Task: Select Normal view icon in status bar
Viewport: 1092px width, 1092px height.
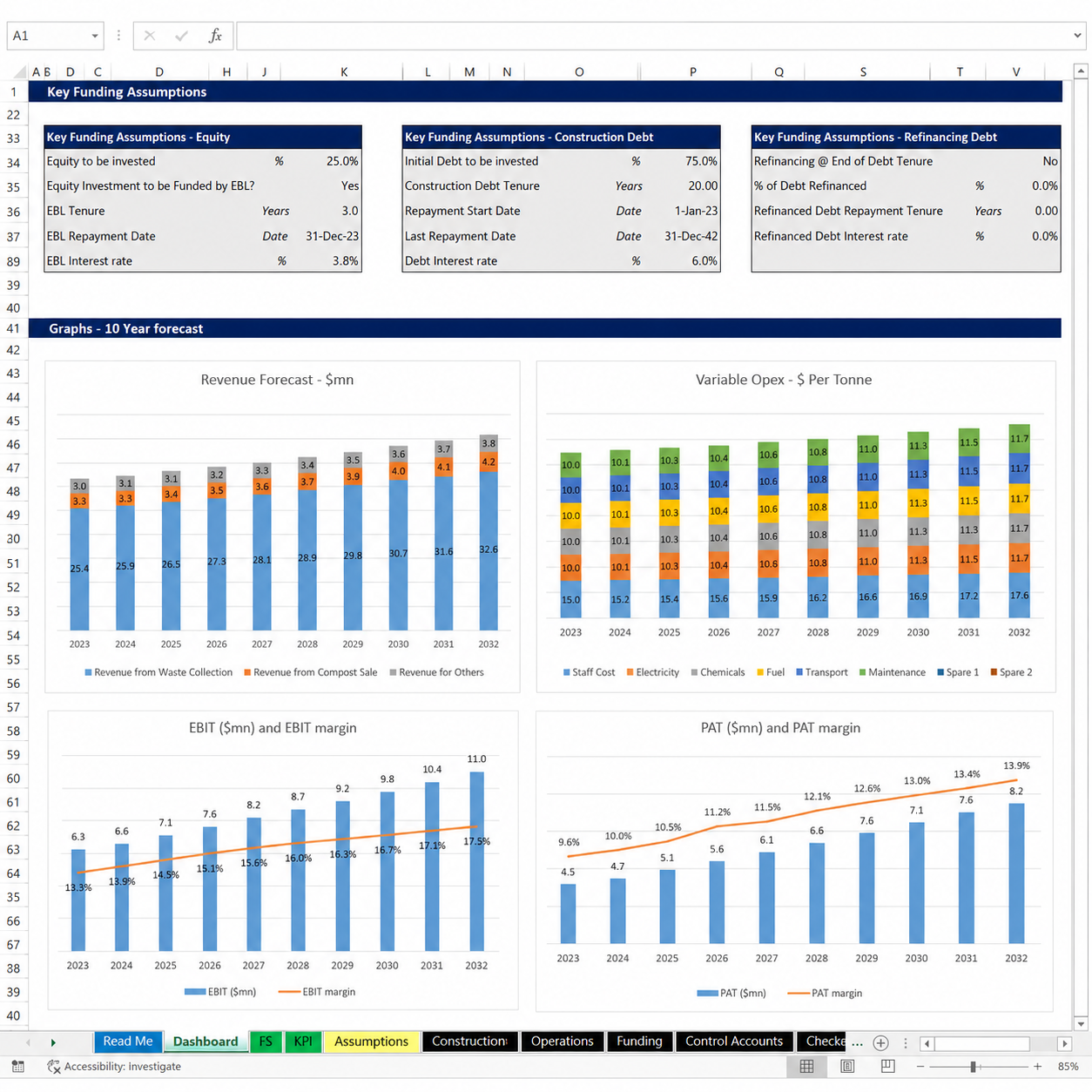Action: coord(807,1067)
